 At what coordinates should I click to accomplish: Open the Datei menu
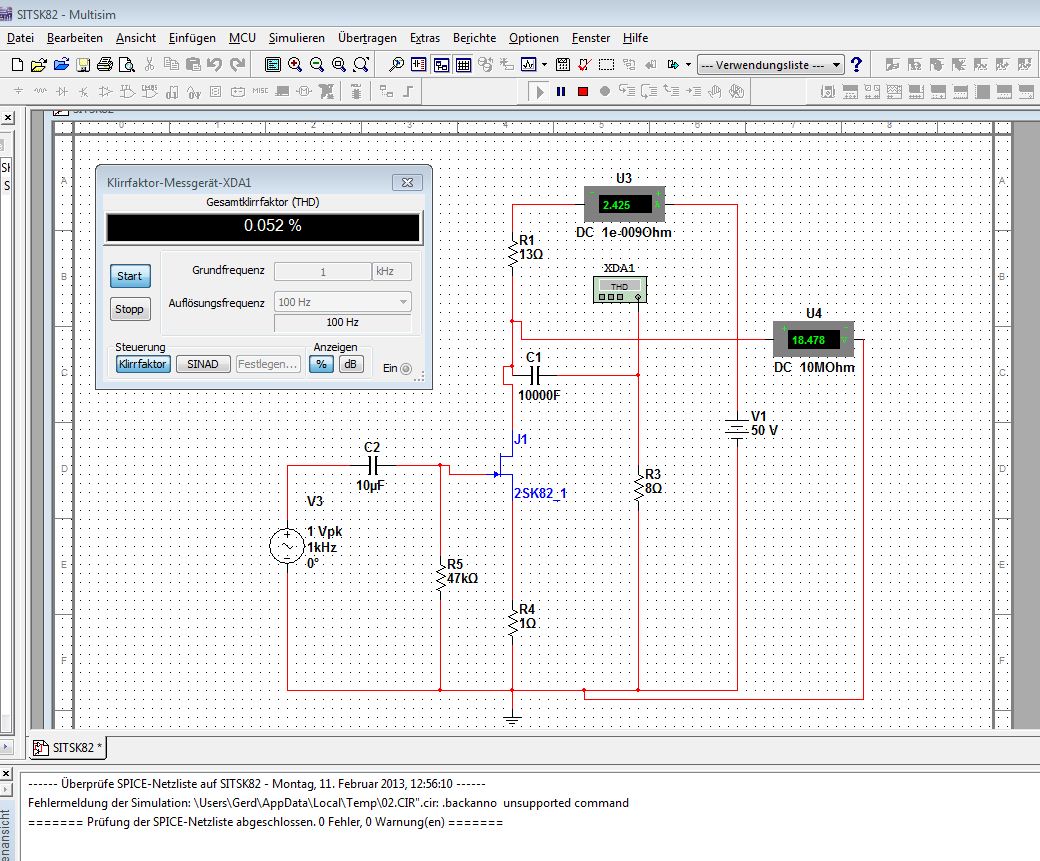point(21,38)
